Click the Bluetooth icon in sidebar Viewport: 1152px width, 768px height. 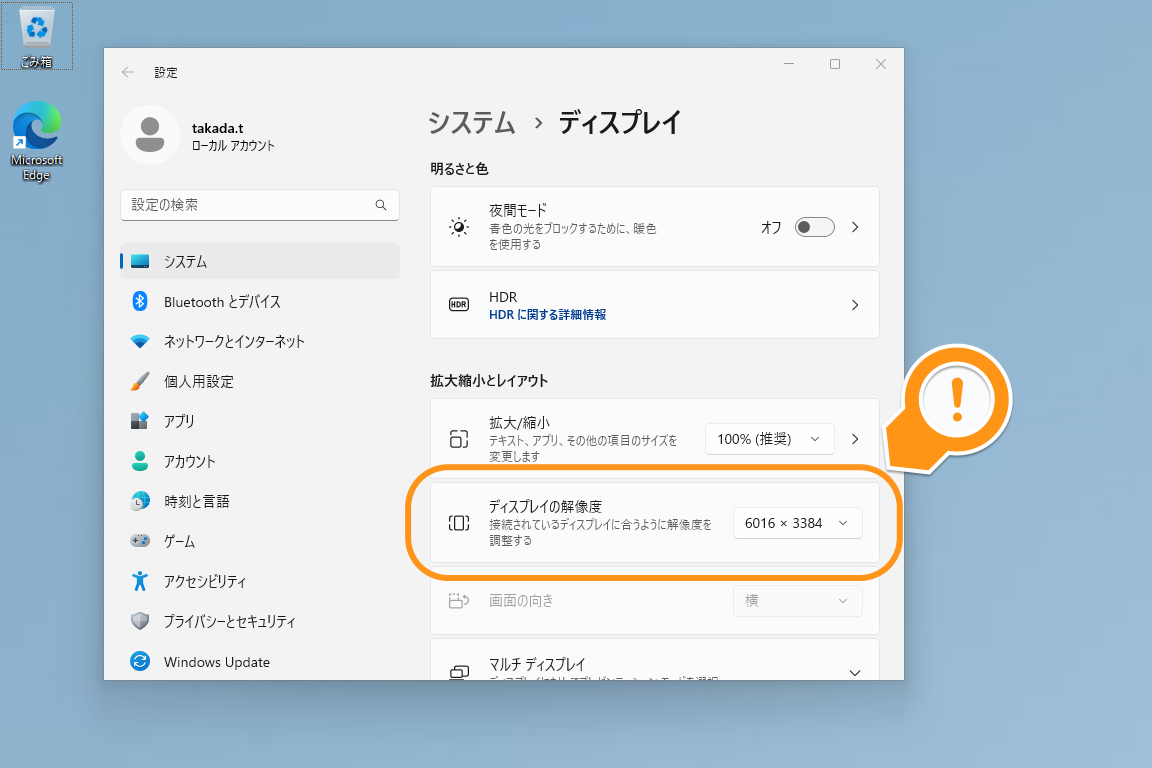point(140,301)
